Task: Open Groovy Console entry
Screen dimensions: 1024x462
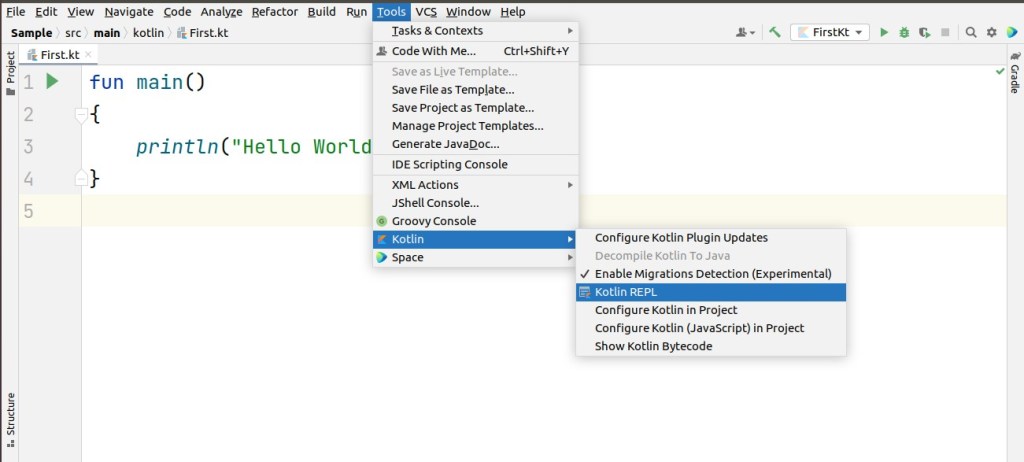Action: pyautogui.click(x=475, y=221)
